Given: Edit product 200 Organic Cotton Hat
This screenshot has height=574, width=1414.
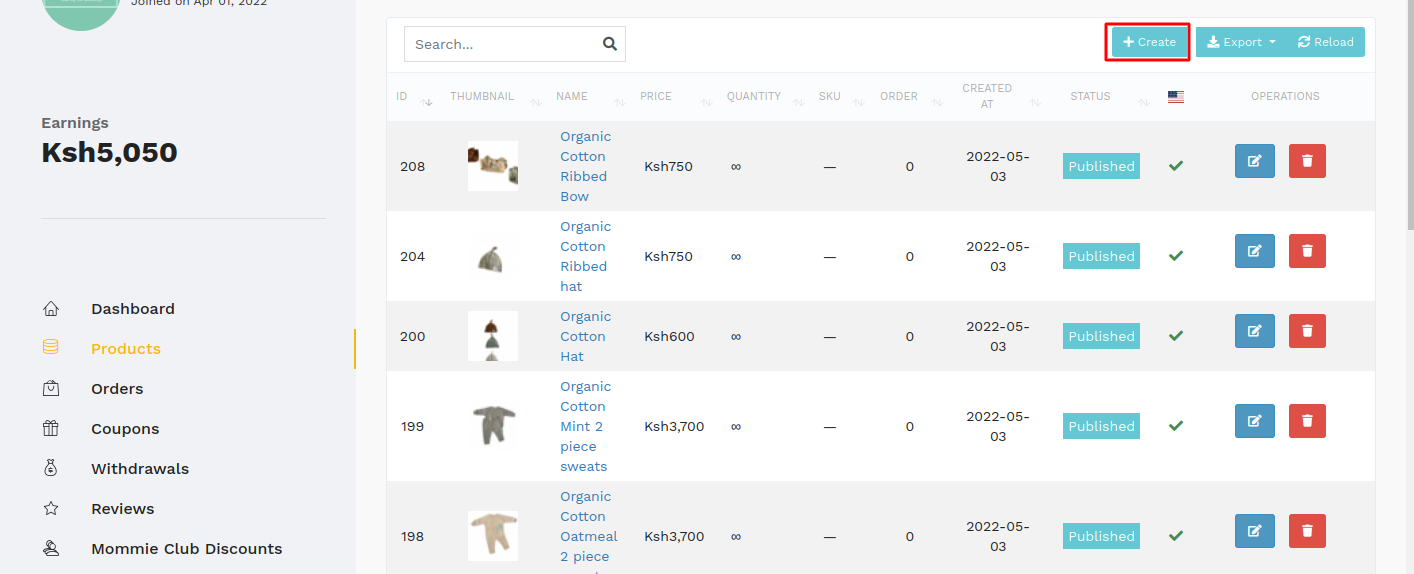Looking at the screenshot, I should (x=1255, y=331).
